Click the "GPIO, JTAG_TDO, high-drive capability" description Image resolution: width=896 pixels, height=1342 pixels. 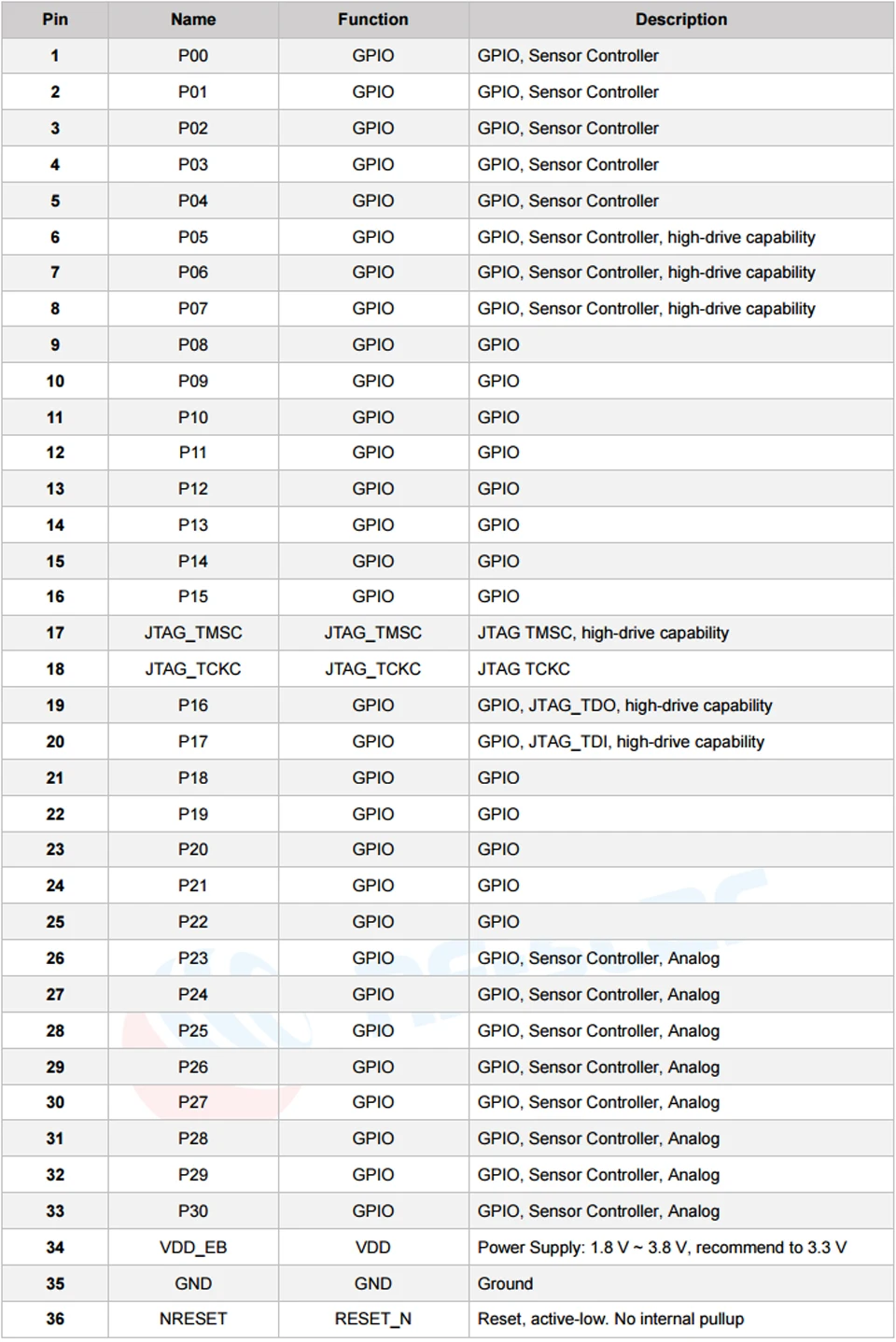point(624,706)
